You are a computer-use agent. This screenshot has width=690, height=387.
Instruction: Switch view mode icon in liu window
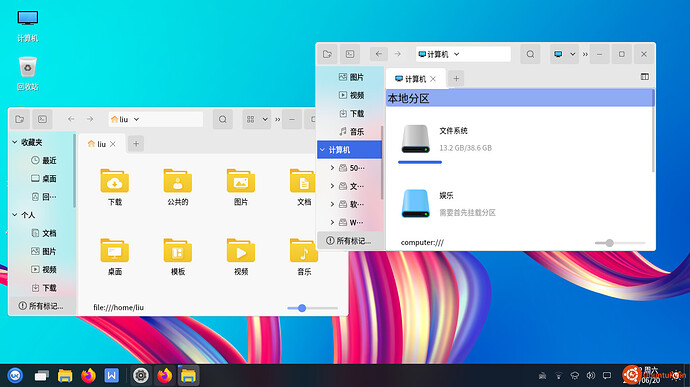(250, 119)
